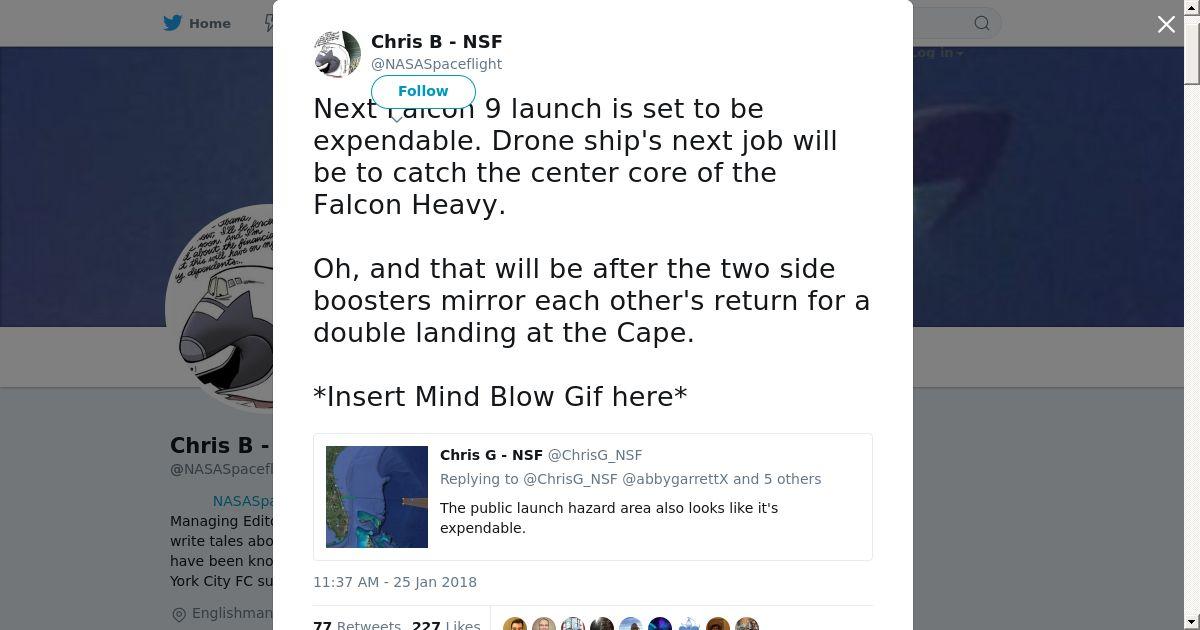This screenshot has height=630, width=1200.
Task: Open Chris G - NSF quoted tweet author
Action: coord(491,455)
